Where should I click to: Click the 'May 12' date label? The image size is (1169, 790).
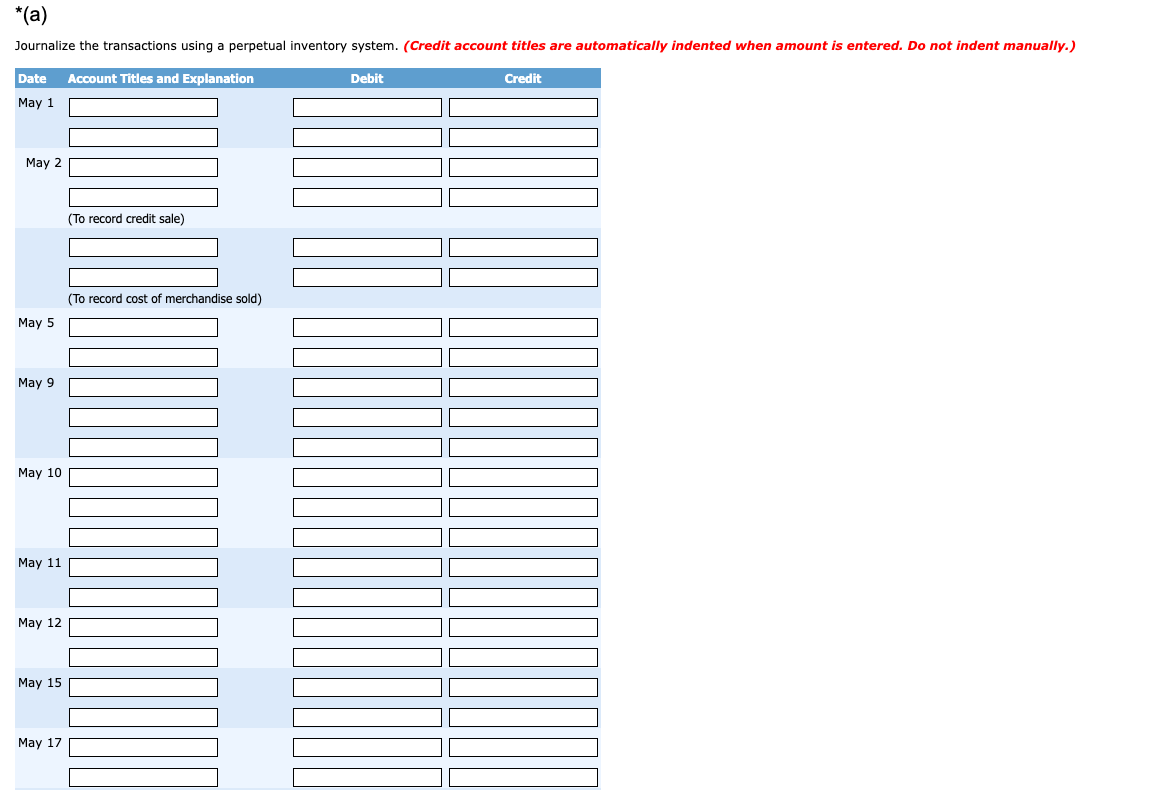click(x=40, y=622)
